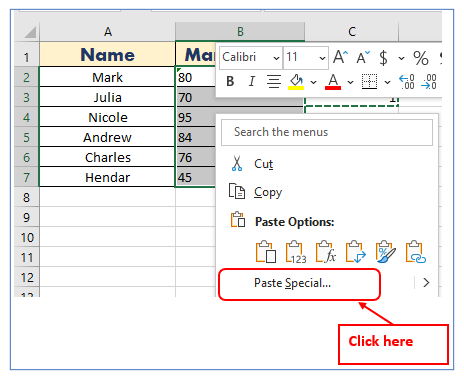The width and height of the screenshot is (464, 378).
Task: Click the cell with value 70
Action: [196, 97]
